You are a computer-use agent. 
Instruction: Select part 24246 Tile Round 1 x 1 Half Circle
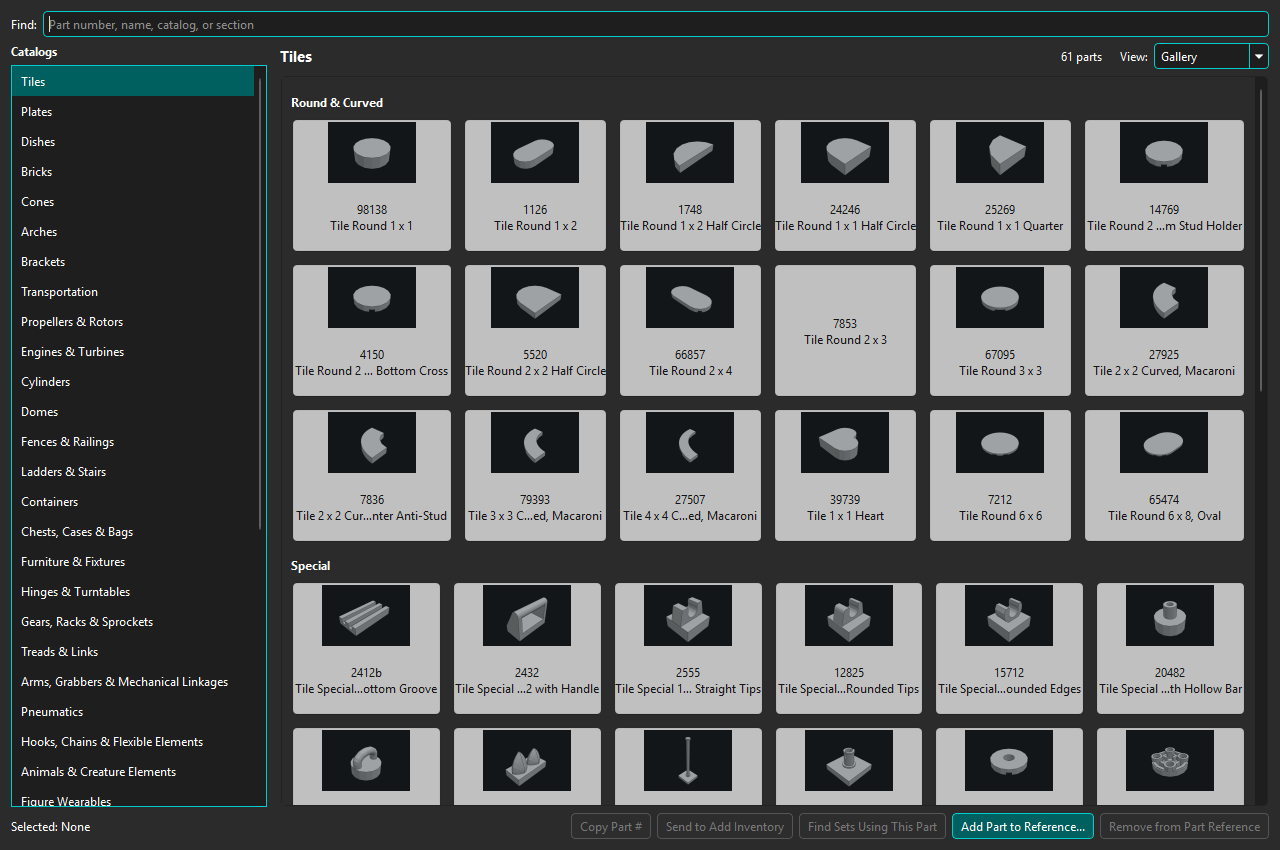(x=845, y=185)
